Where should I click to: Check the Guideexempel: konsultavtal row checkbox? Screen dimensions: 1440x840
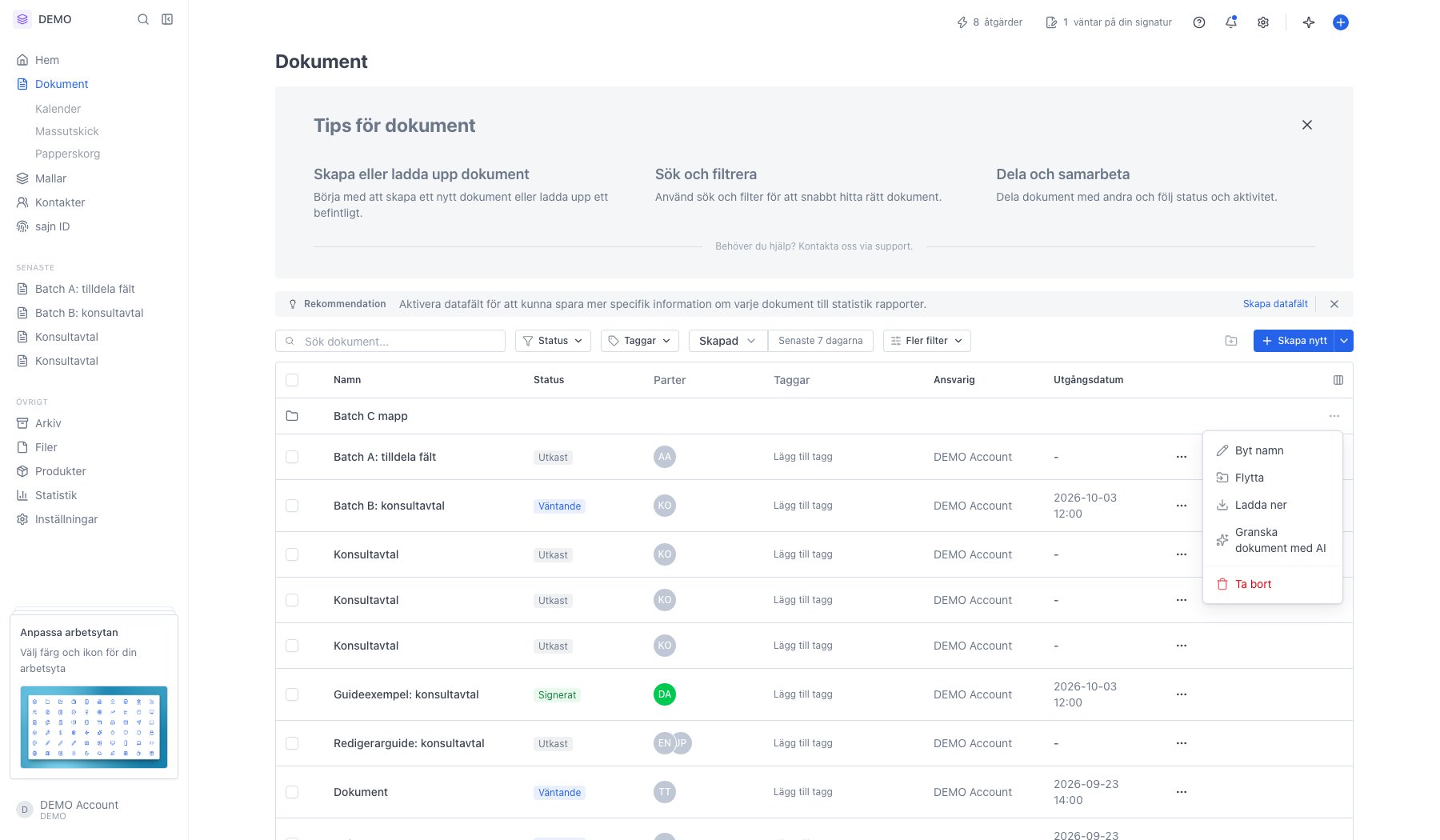pos(292,694)
